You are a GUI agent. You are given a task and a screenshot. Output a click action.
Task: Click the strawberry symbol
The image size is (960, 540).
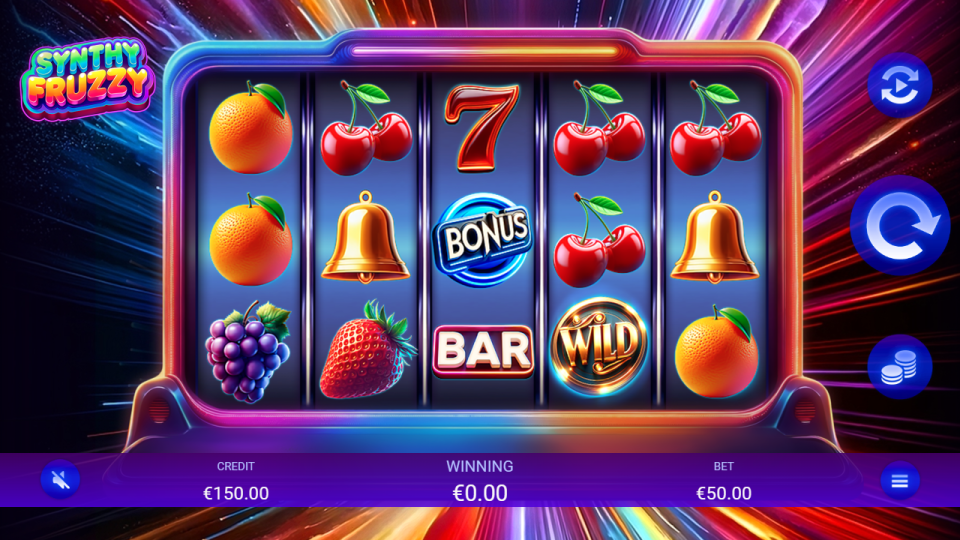(x=367, y=350)
